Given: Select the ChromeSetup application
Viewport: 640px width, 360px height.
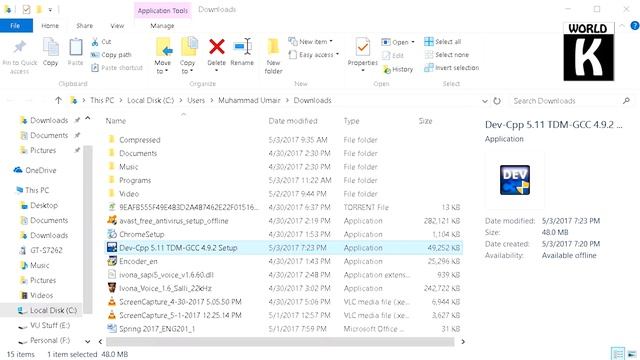Looking at the screenshot, I should (142, 234).
